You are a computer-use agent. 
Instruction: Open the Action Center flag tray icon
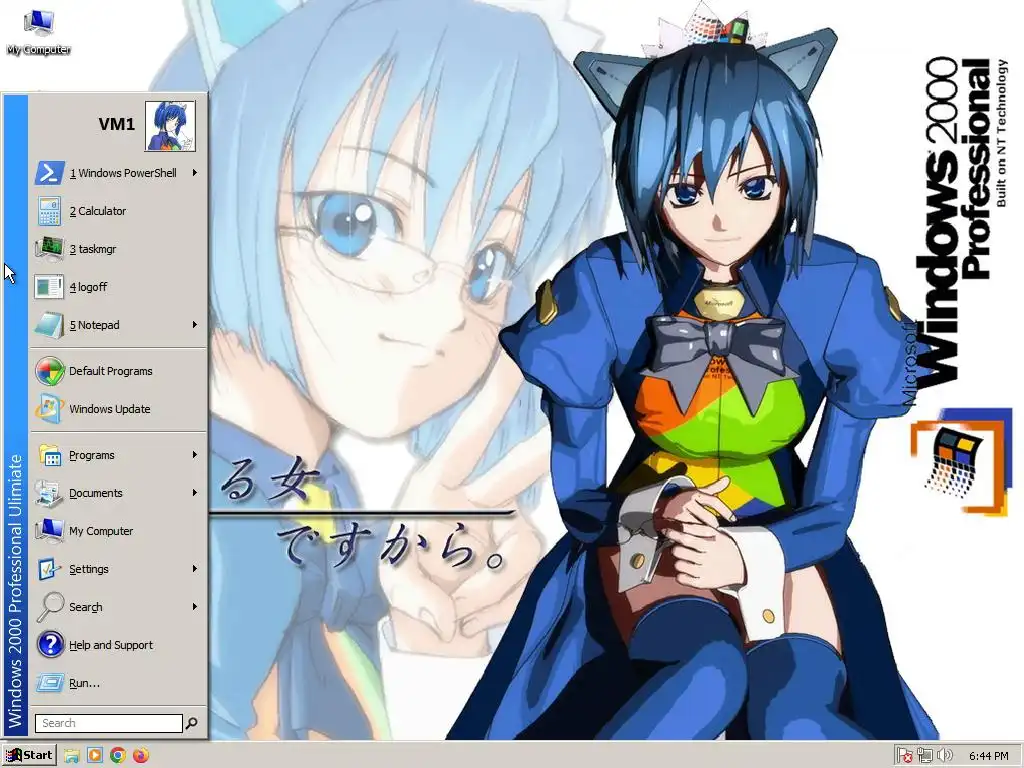904,756
